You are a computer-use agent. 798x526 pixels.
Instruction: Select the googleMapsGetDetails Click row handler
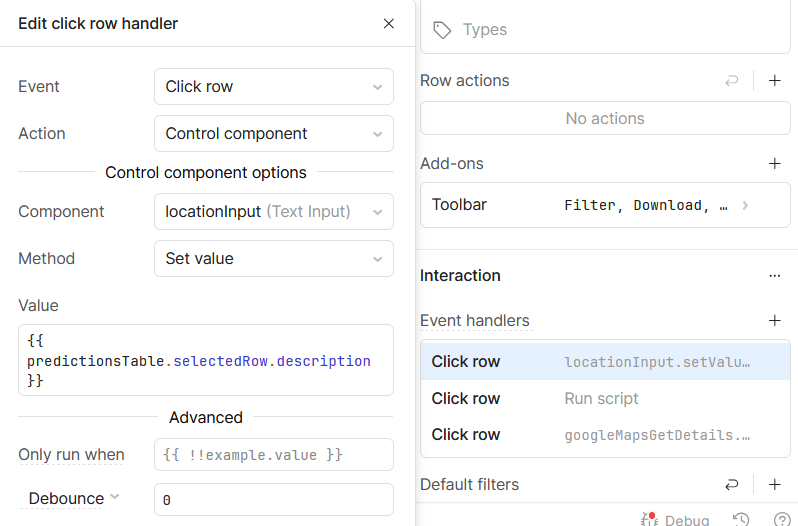605,435
